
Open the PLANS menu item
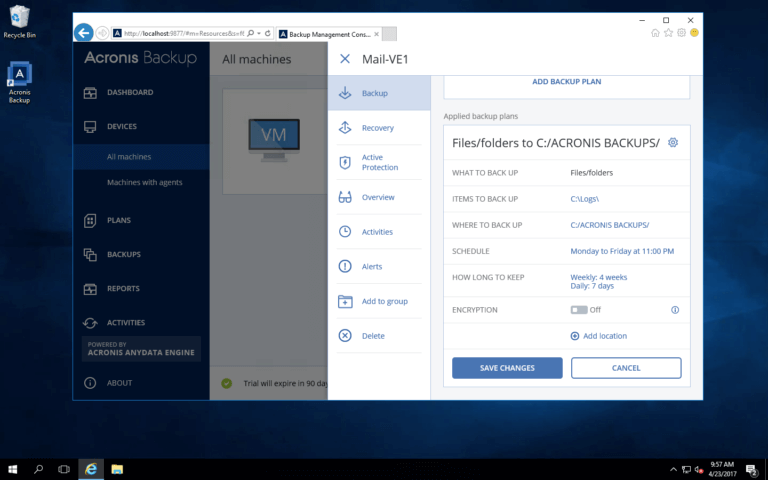119,220
